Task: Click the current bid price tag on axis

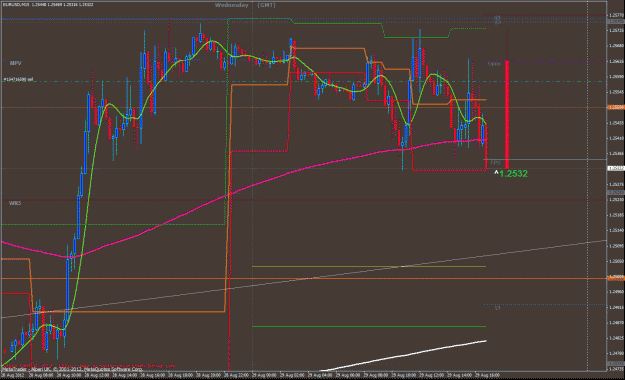Action: click(x=616, y=168)
